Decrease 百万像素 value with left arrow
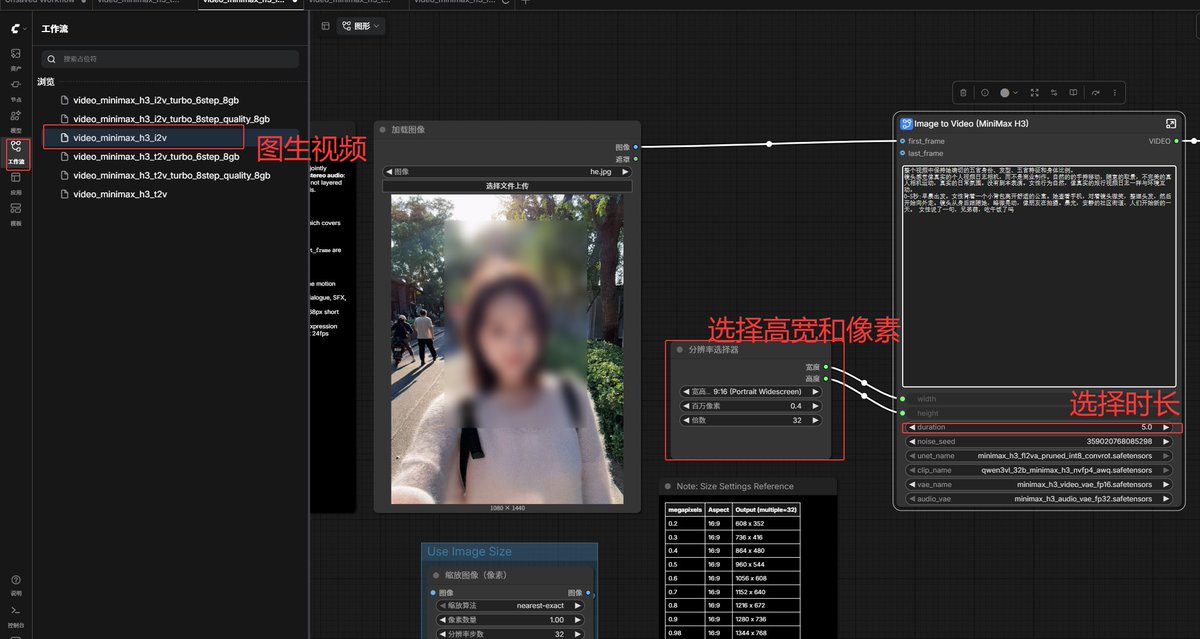The image size is (1200, 639). [x=685, y=406]
